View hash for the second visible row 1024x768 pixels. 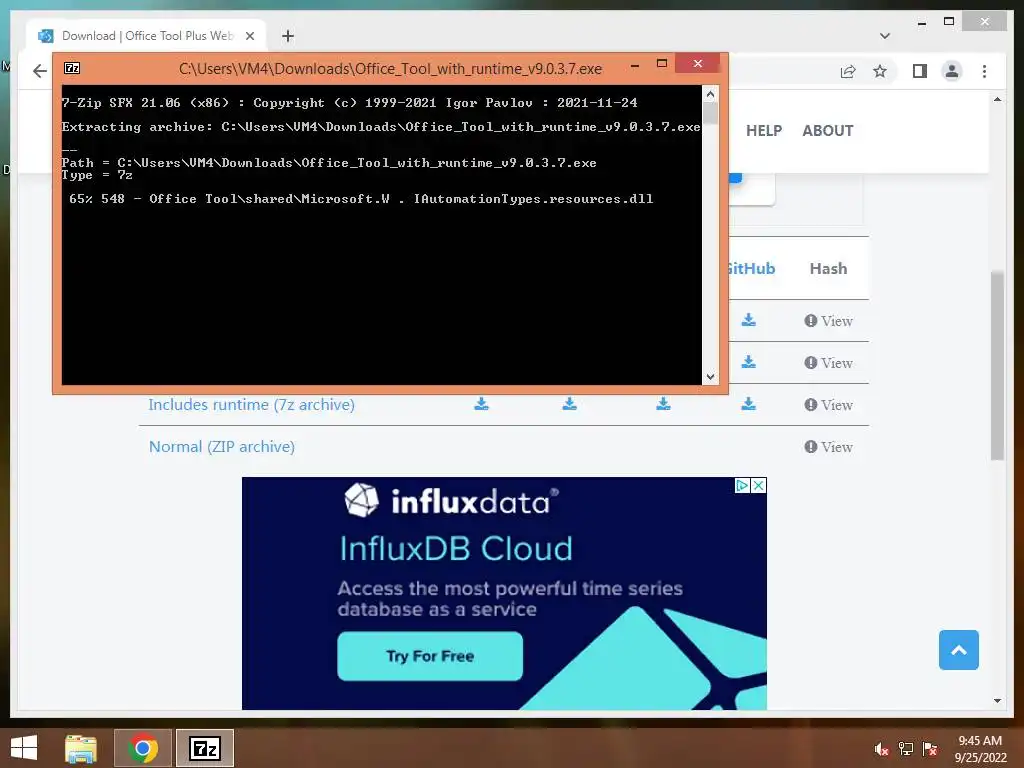pyautogui.click(x=828, y=362)
